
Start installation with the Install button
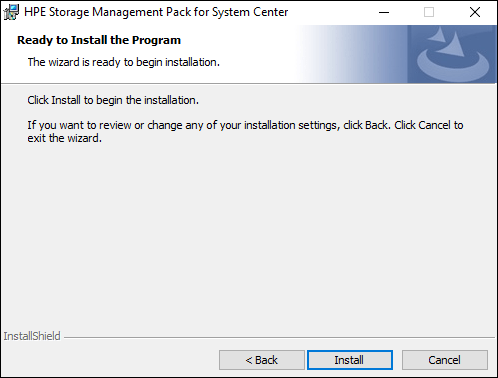pos(350,360)
